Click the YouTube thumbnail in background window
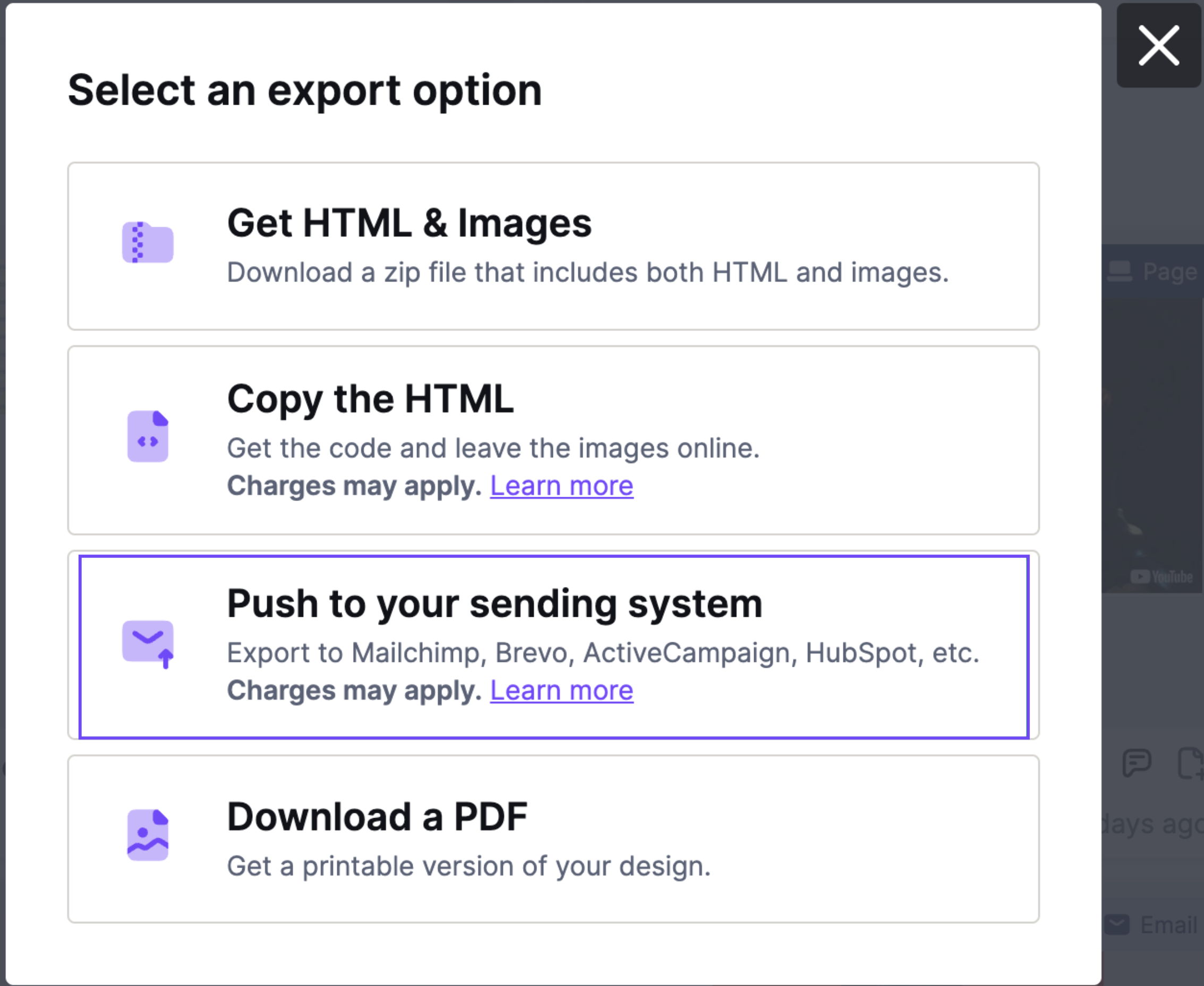This screenshot has width=1204, height=986. click(x=1153, y=446)
